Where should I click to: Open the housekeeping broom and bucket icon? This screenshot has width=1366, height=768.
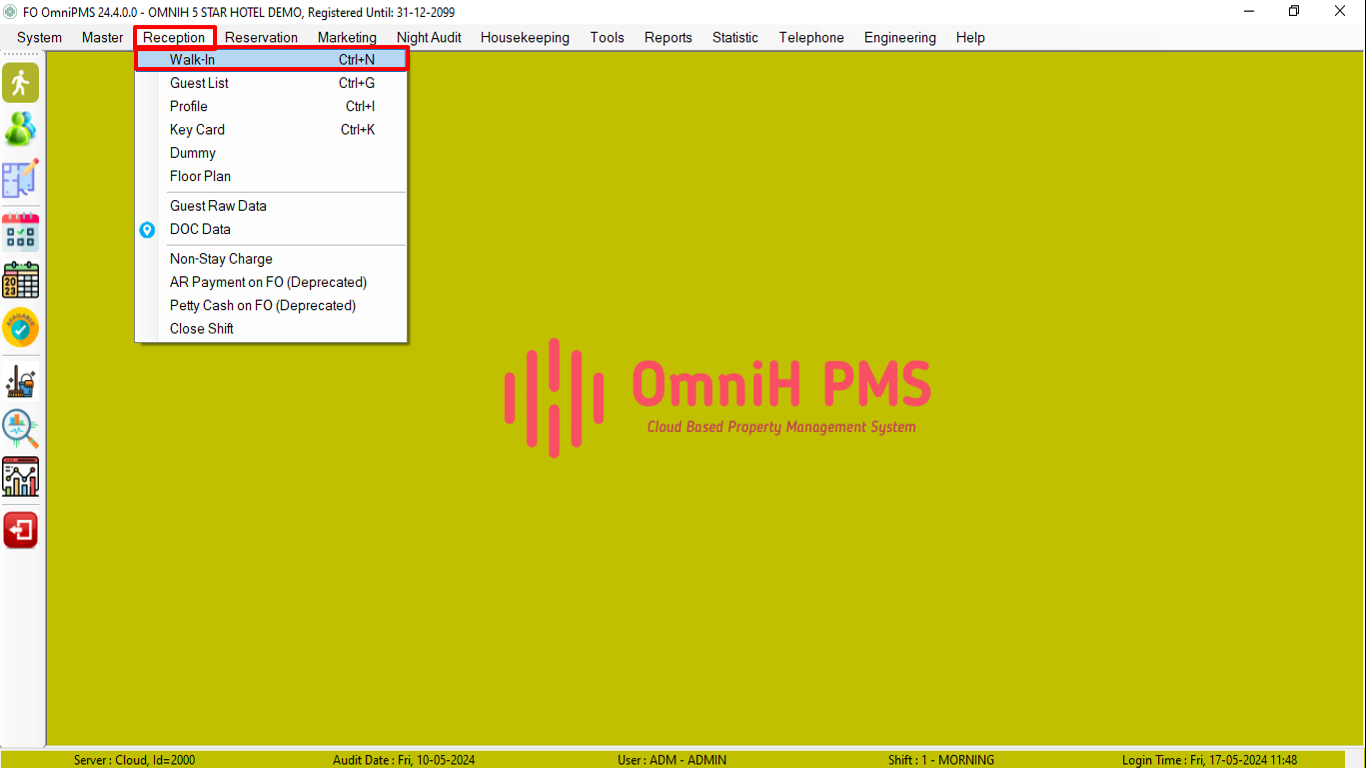coord(21,381)
